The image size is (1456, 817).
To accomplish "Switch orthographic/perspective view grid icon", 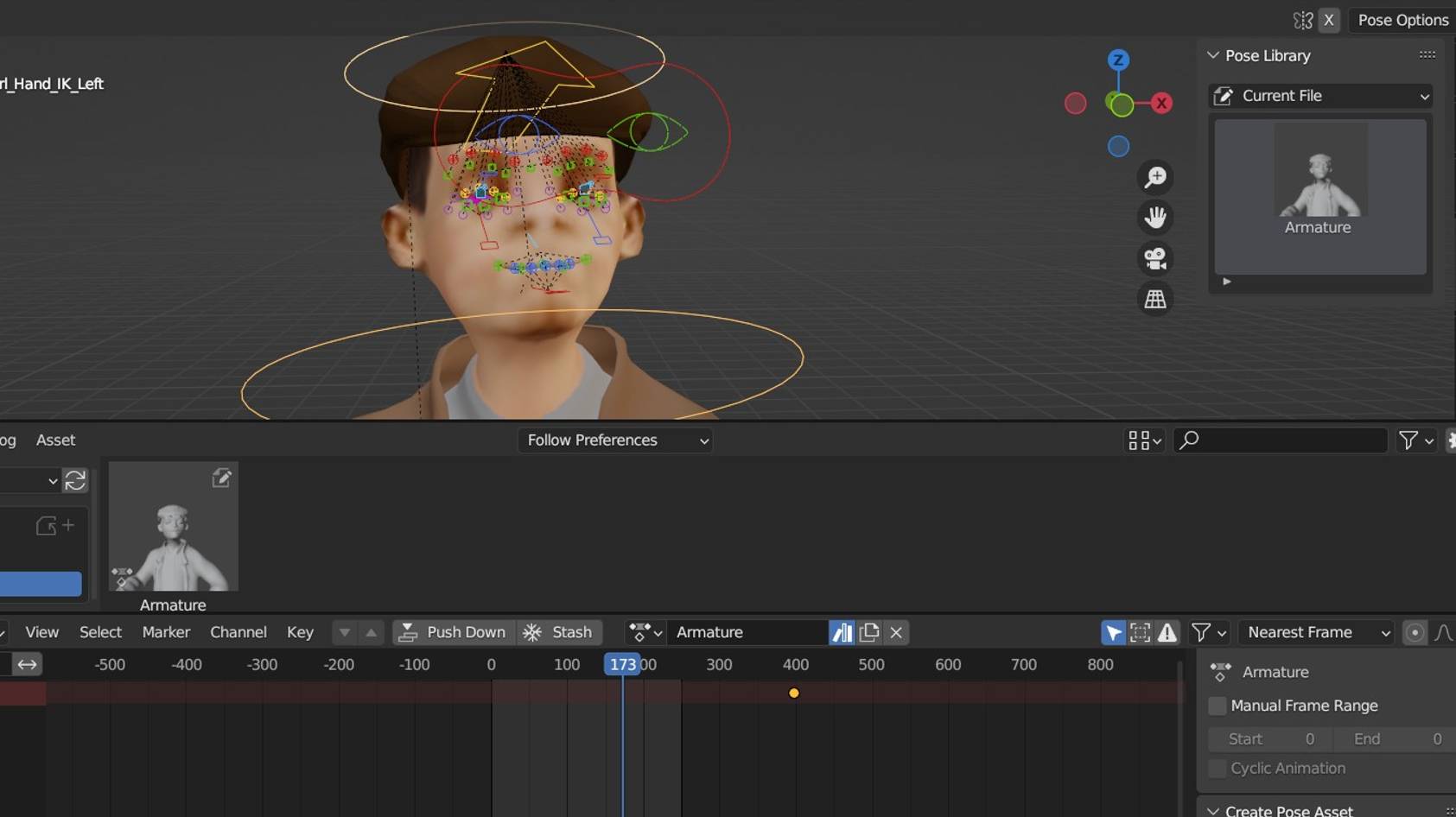I will click(x=1155, y=300).
